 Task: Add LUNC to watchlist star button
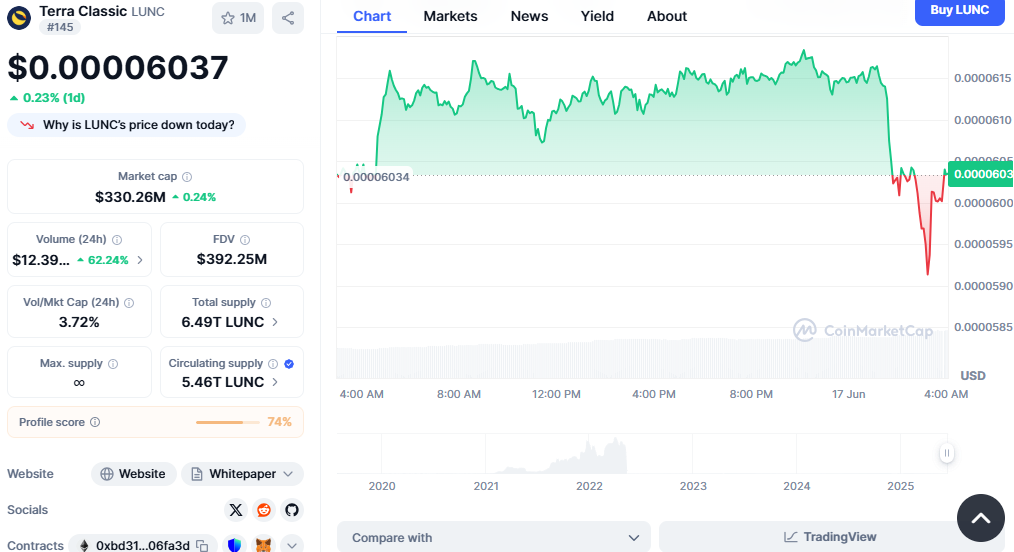(x=238, y=18)
